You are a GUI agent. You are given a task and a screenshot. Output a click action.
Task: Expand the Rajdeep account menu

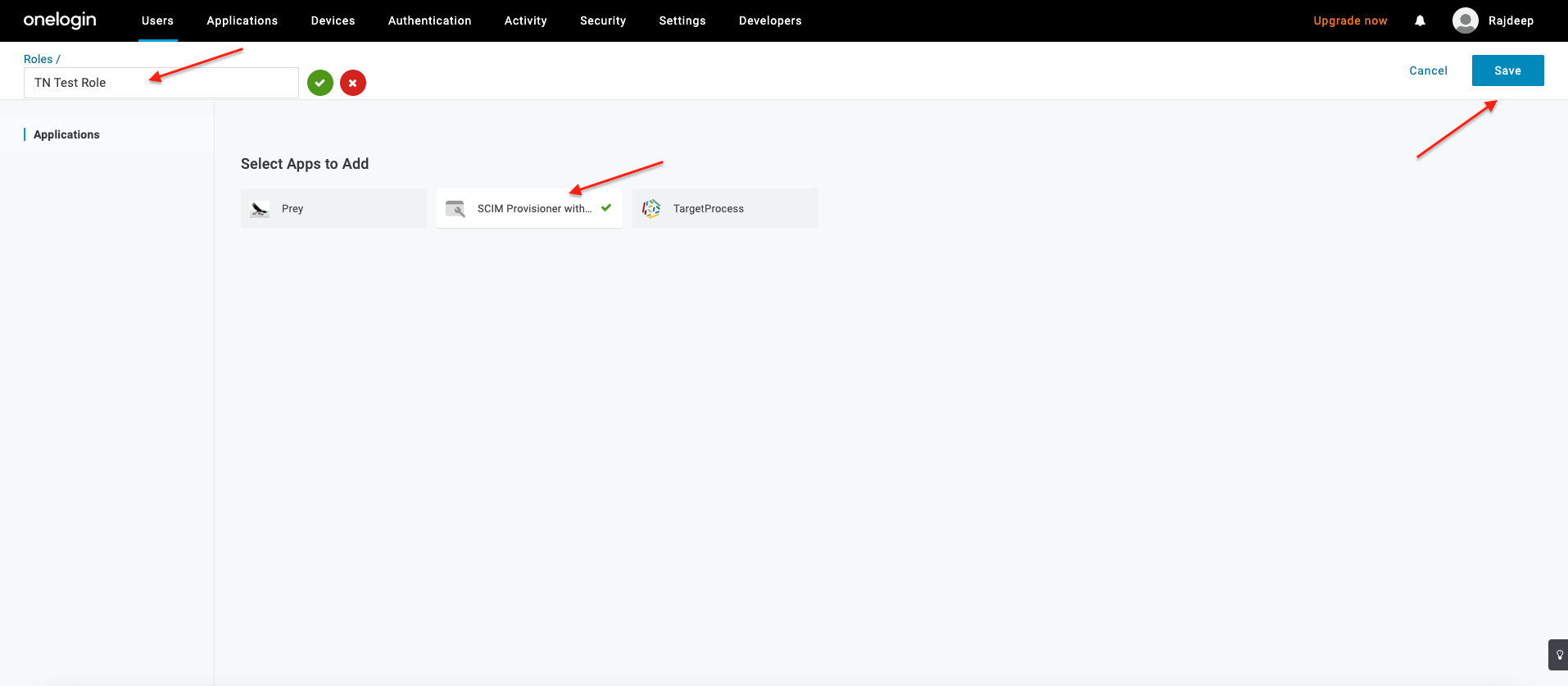1511,20
